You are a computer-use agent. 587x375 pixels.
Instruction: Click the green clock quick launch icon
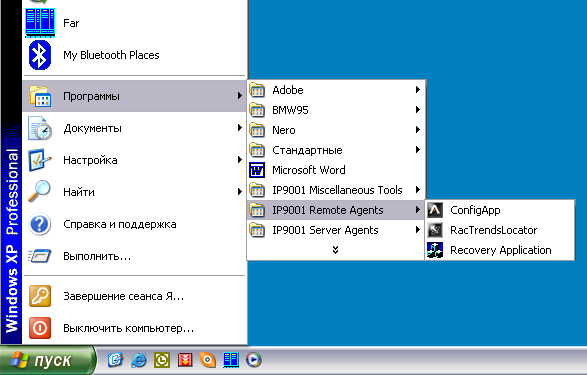(162, 360)
